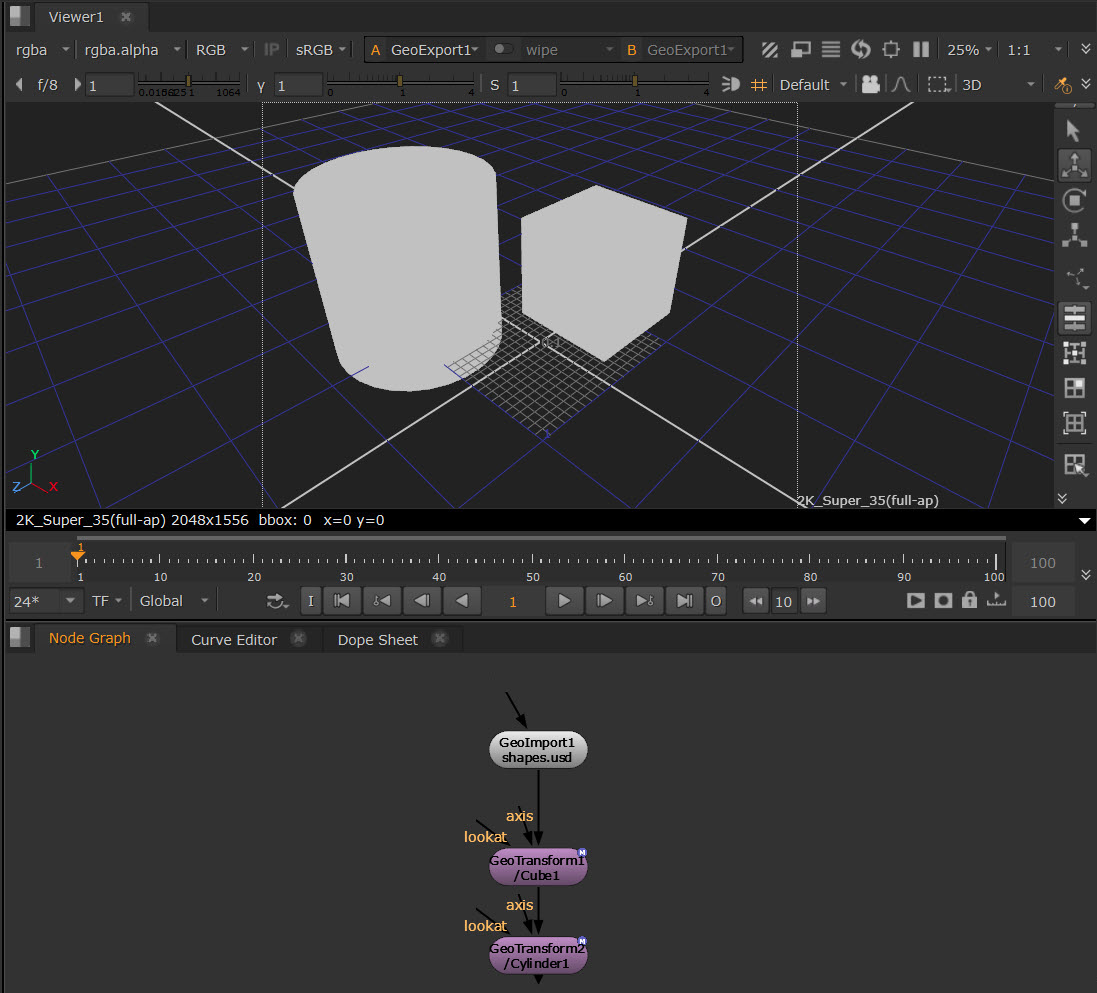Open the axis orientation options menu
The height and width of the screenshot is (993, 1097).
(1077, 279)
